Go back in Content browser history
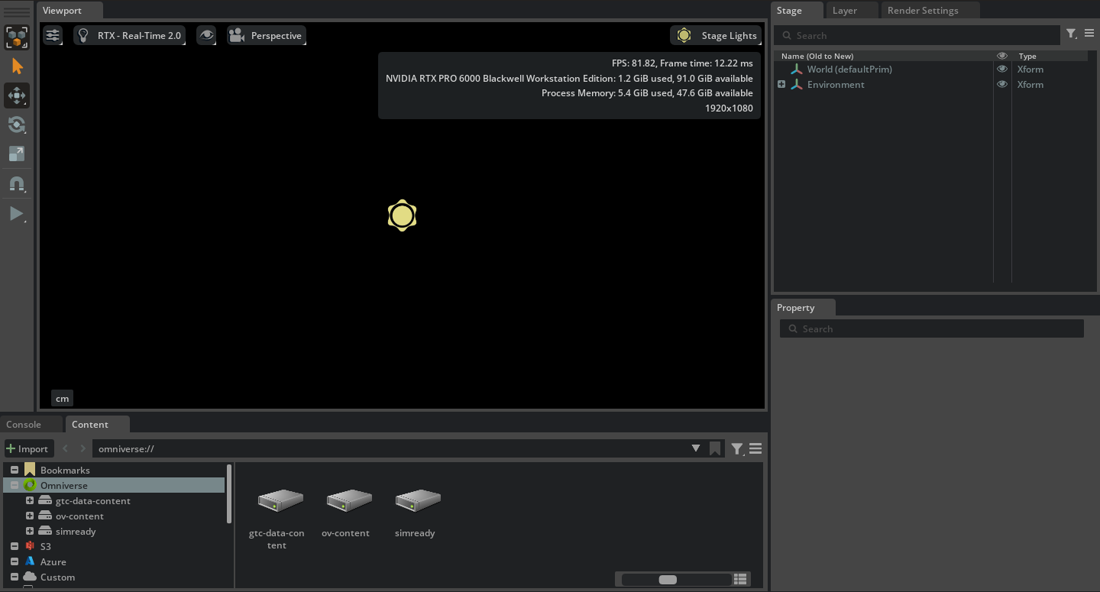Screen dimensions: 1100x592 coord(66,448)
